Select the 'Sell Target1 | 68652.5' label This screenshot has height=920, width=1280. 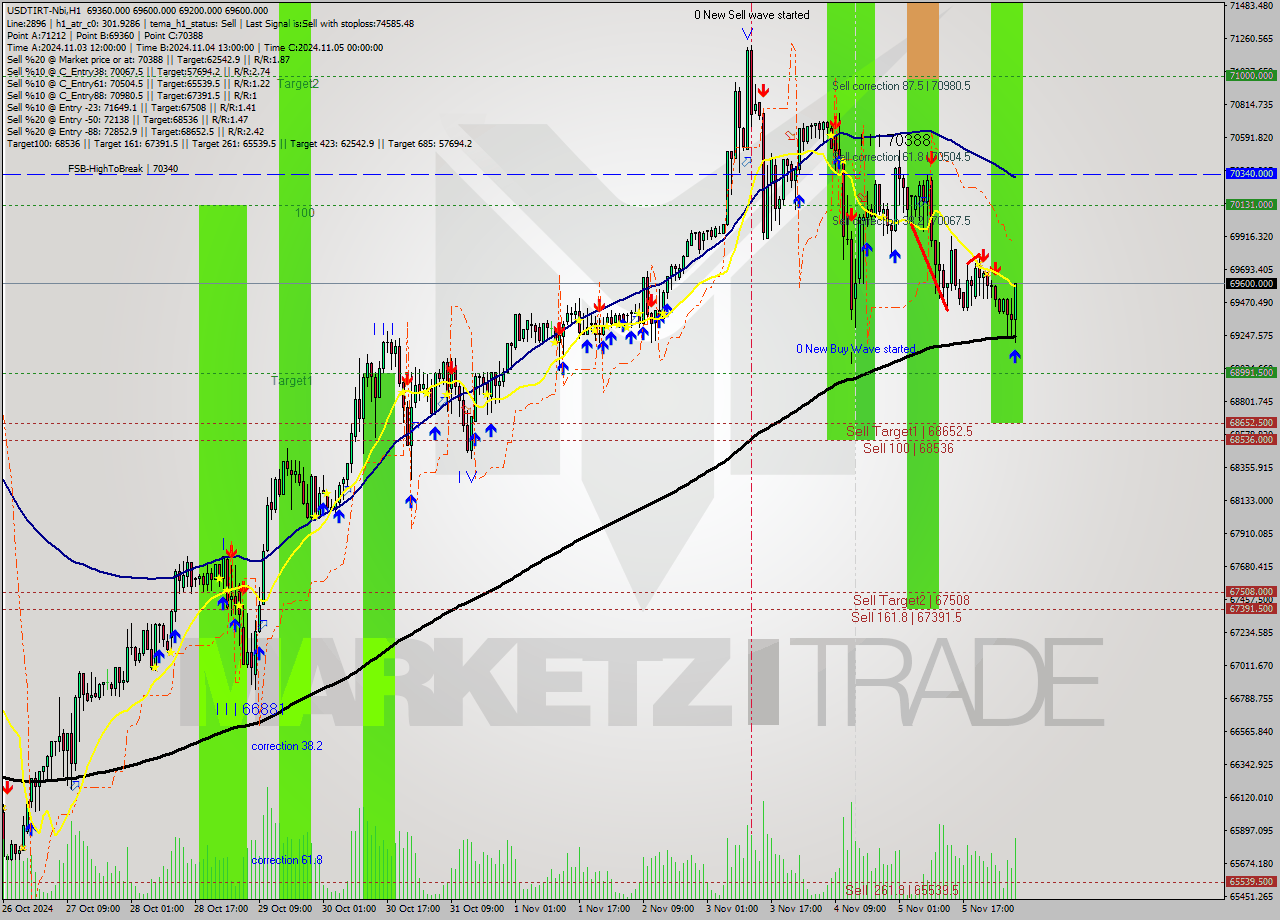point(909,431)
